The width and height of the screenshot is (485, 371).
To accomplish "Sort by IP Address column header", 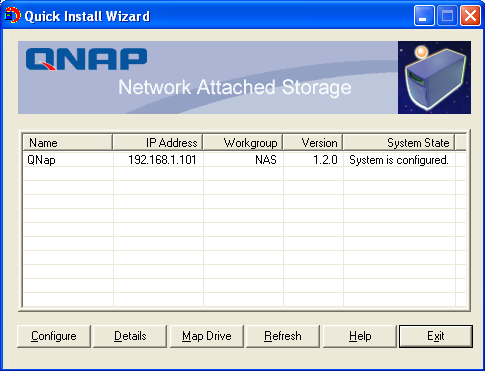I will (x=158, y=143).
